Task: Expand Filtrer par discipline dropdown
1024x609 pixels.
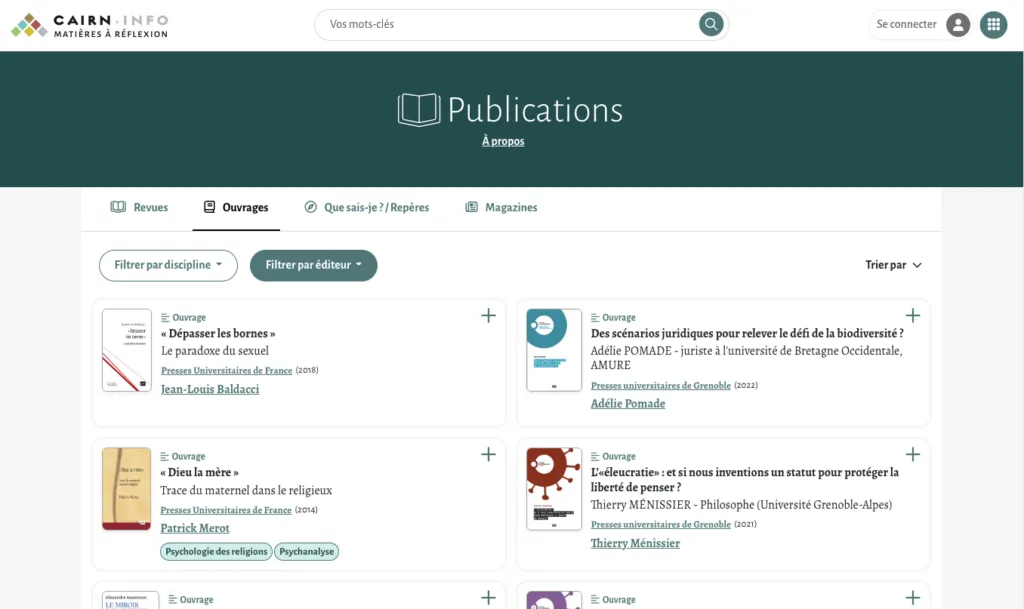Action: 168,265
